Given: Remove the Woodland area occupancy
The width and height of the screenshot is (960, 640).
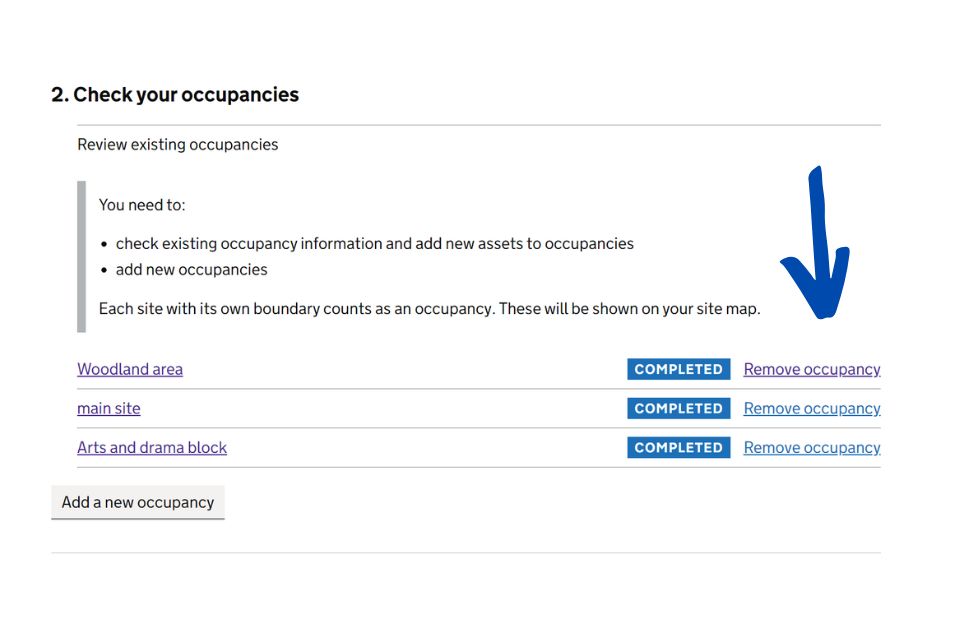Looking at the screenshot, I should (811, 369).
